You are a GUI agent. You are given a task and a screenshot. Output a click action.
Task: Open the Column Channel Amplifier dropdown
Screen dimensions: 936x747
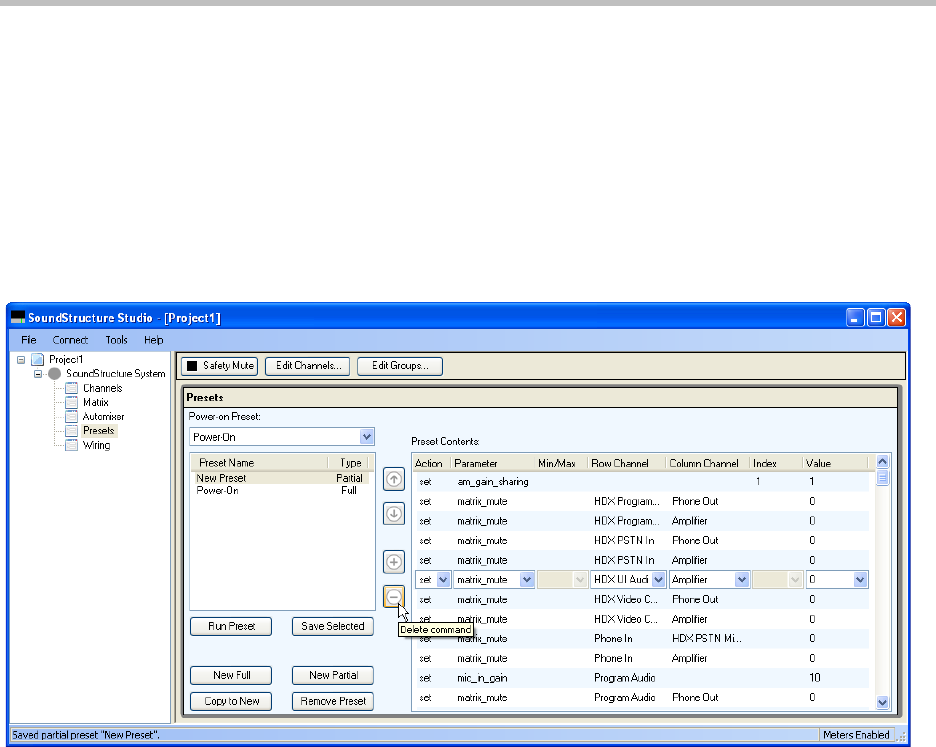[741, 579]
